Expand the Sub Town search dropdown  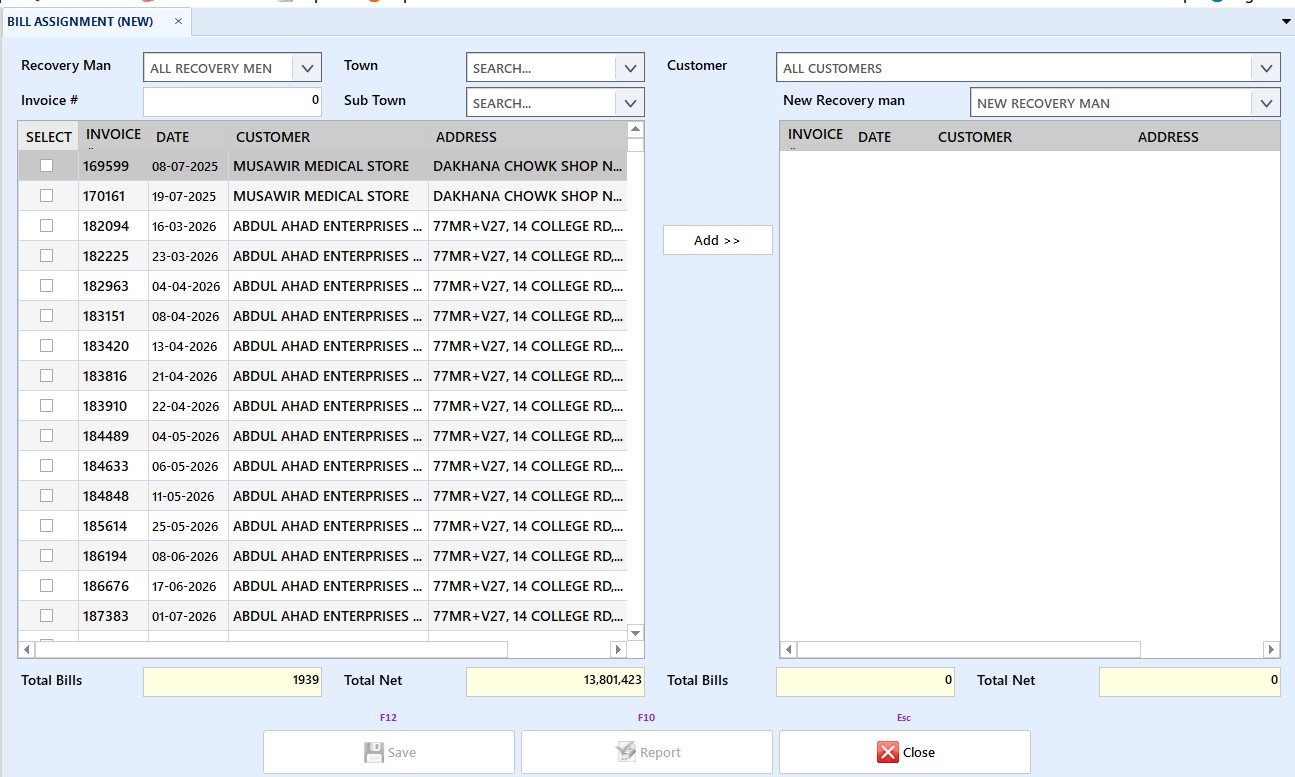tap(630, 103)
